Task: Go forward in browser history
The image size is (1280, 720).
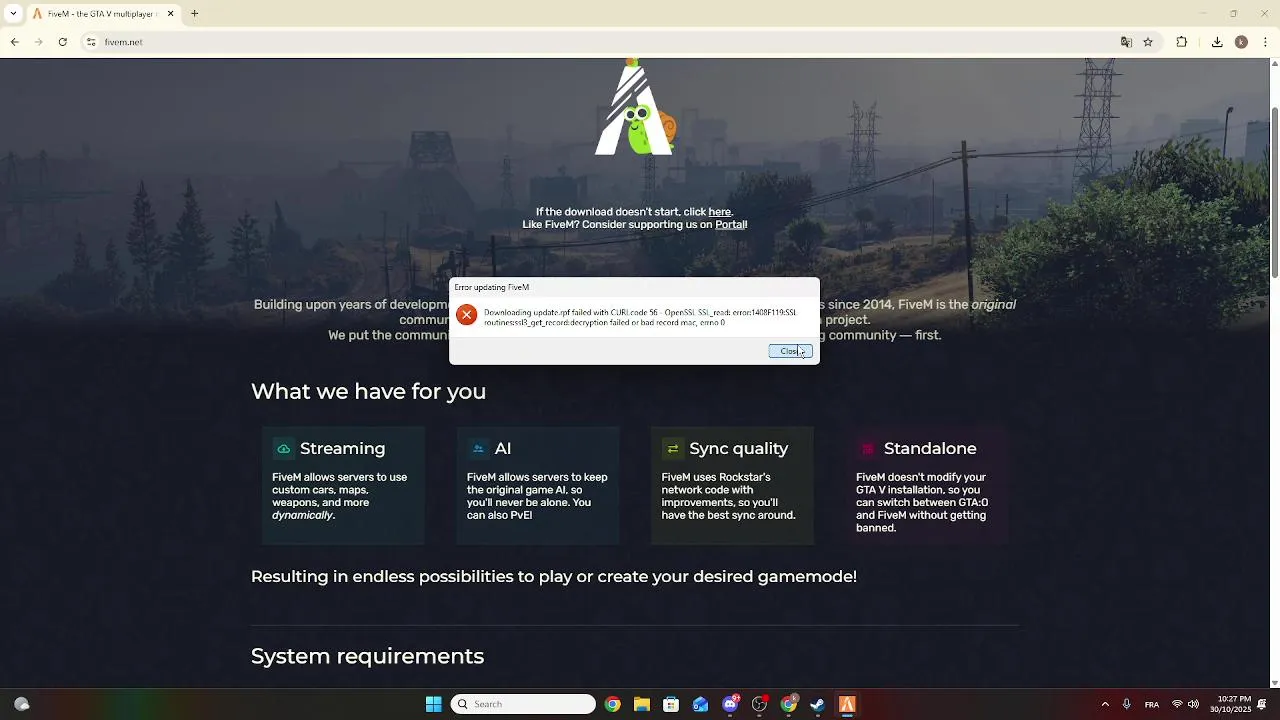Action: point(38,42)
